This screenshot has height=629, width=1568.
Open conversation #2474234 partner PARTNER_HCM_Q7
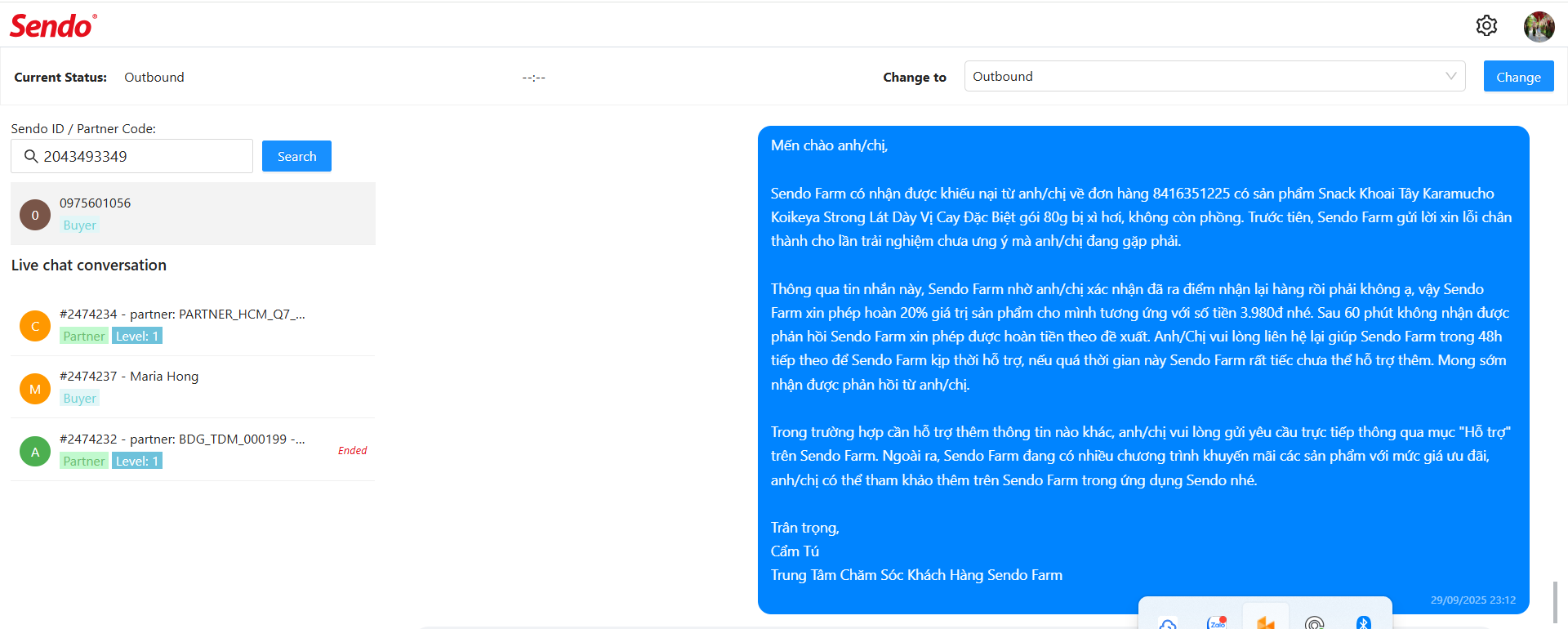click(x=193, y=325)
